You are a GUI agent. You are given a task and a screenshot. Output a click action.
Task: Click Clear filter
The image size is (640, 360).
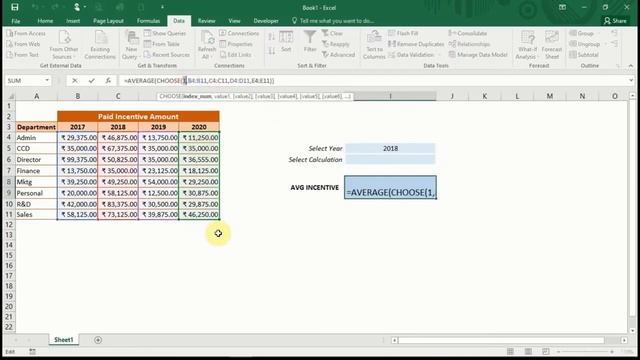click(332, 33)
